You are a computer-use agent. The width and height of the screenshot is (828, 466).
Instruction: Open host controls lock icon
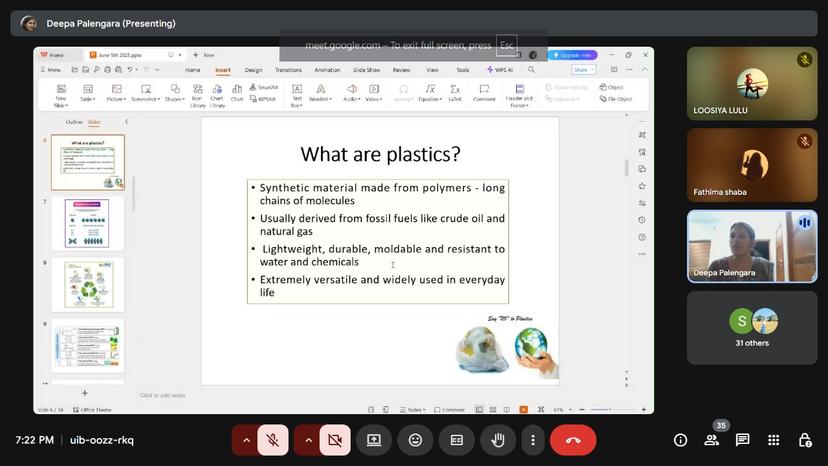pyautogui.click(x=804, y=440)
